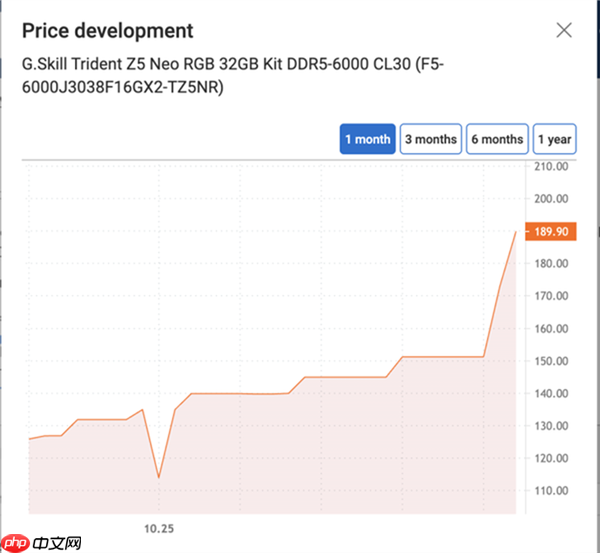Screen dimensions: 600x553
Task: Click the 210.00 price axis label
Action: tap(551, 166)
